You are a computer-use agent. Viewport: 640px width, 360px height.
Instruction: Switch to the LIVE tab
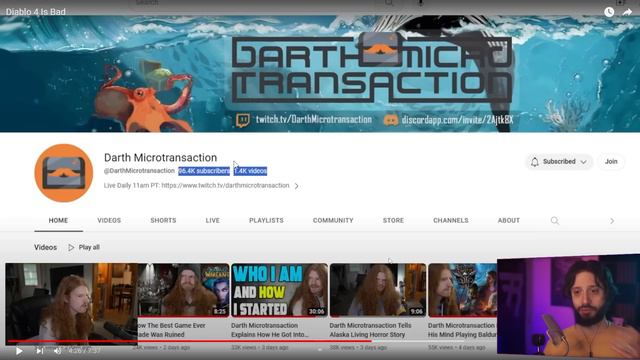coord(213,220)
